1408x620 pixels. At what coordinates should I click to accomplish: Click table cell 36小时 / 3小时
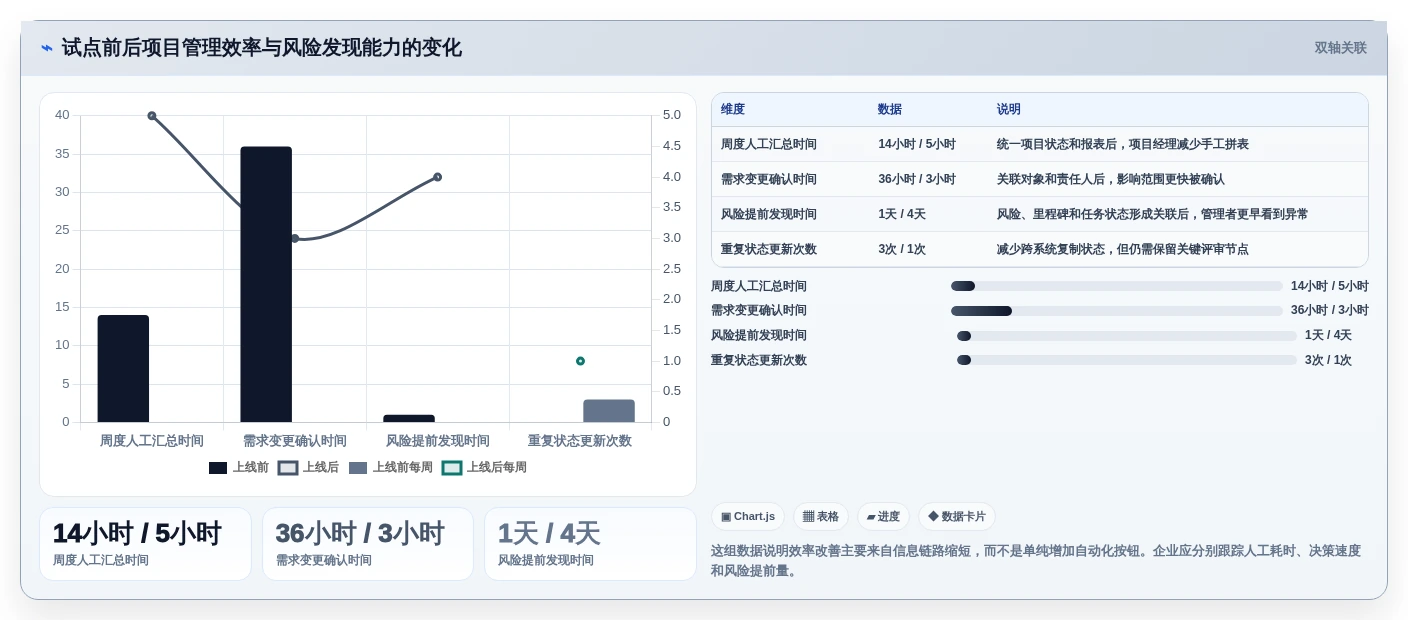(x=917, y=179)
